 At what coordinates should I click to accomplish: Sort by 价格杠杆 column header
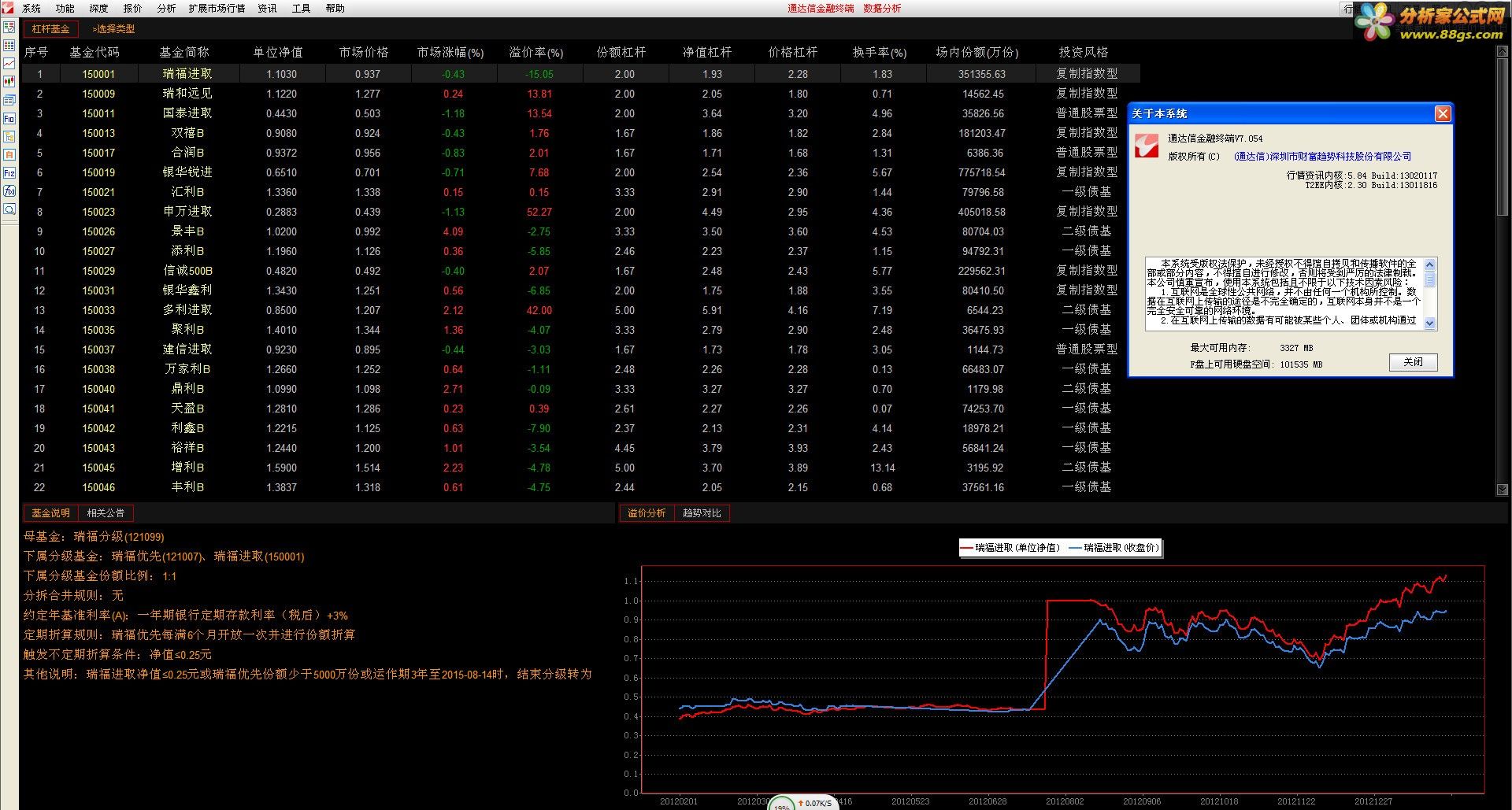[793, 53]
